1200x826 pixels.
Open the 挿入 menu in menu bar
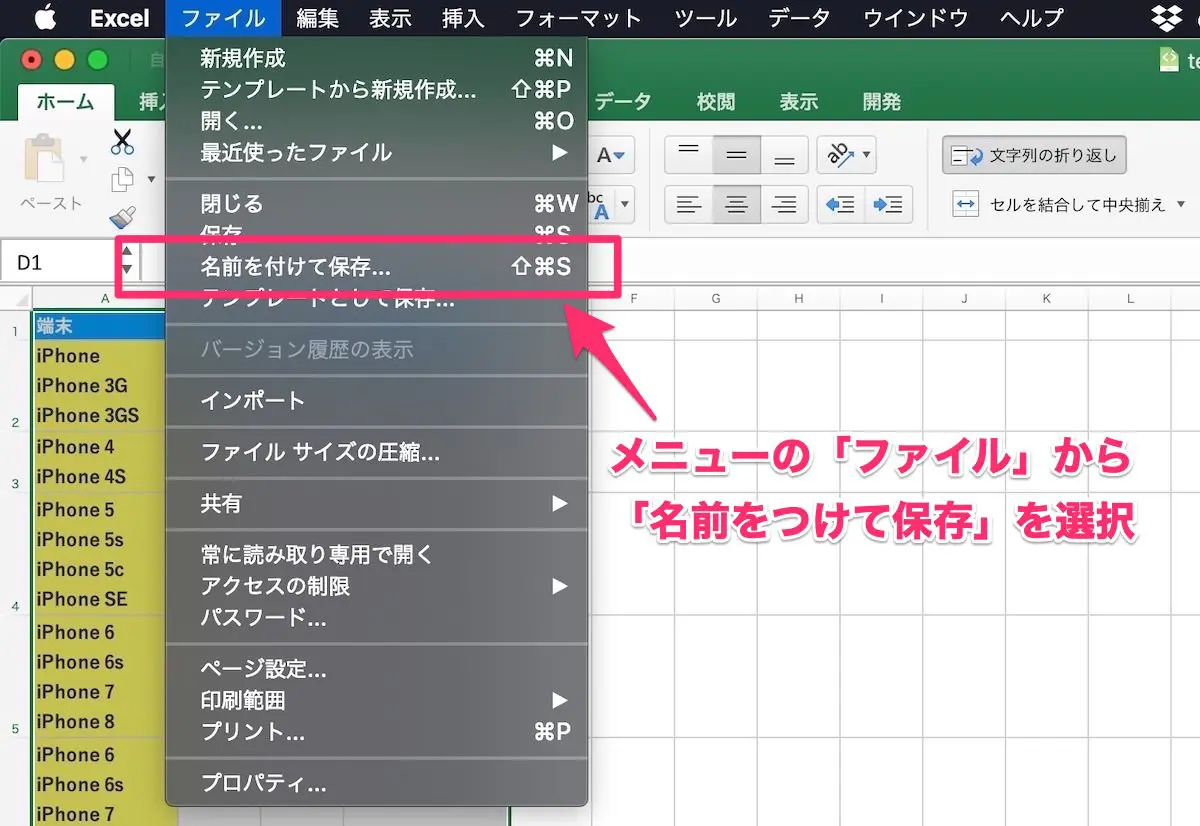coord(463,18)
